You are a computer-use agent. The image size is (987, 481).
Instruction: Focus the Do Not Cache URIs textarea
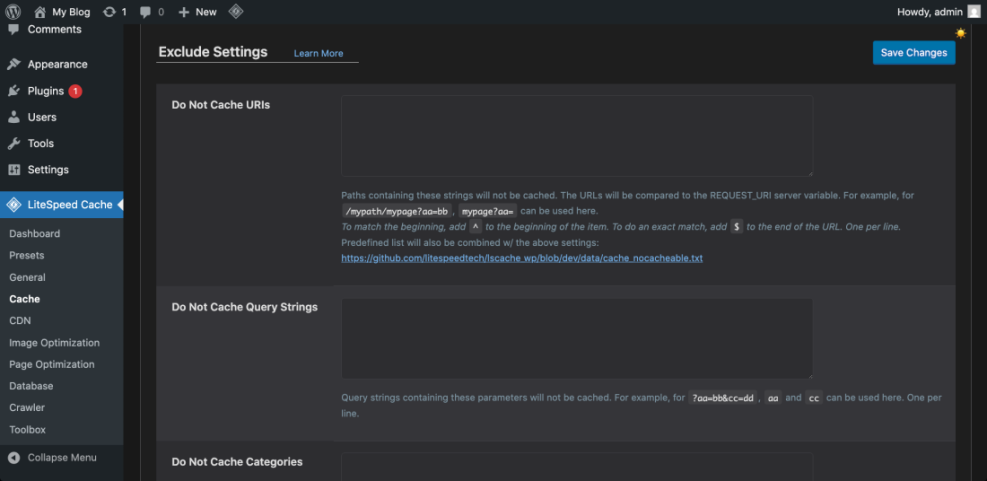coord(577,136)
